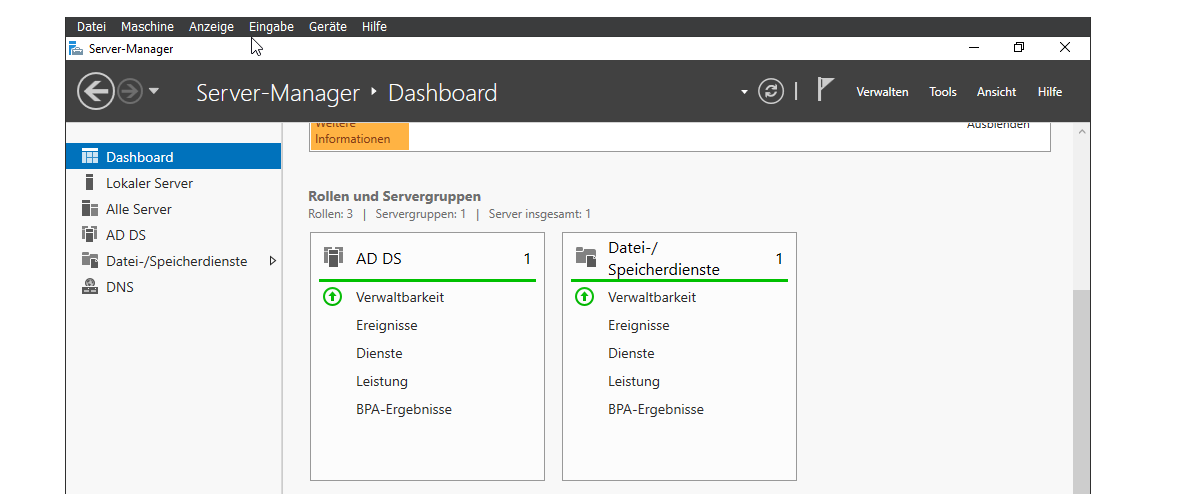This screenshot has height=494, width=1189.
Task: Select AD DS in the sidebar
Action: [174, 234]
